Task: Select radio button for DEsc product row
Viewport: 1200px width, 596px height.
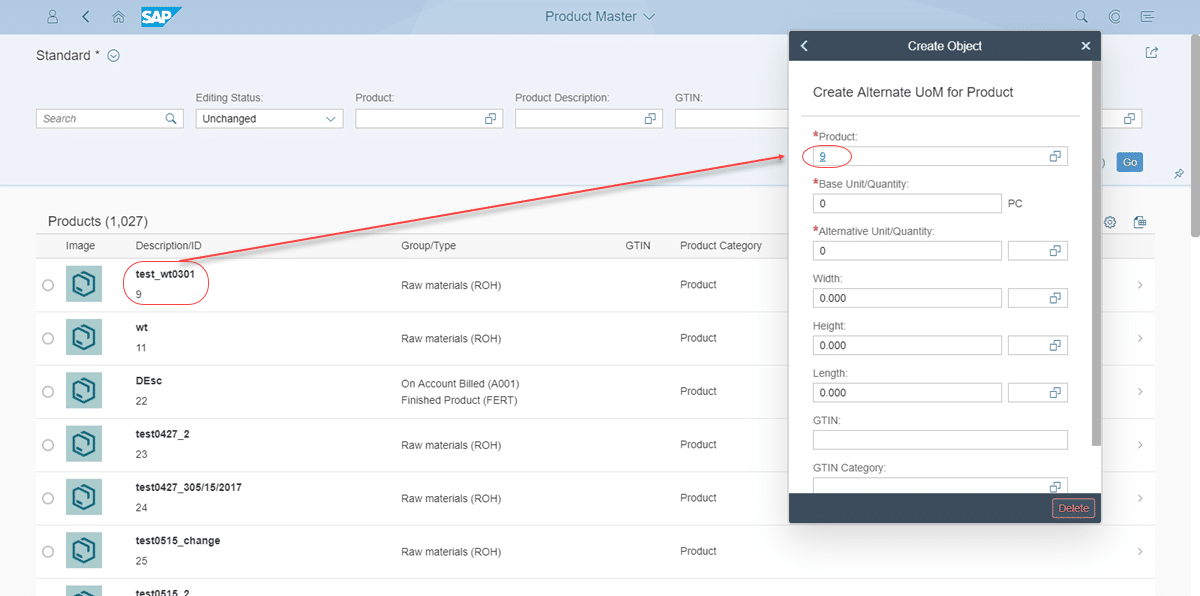Action: (48, 392)
